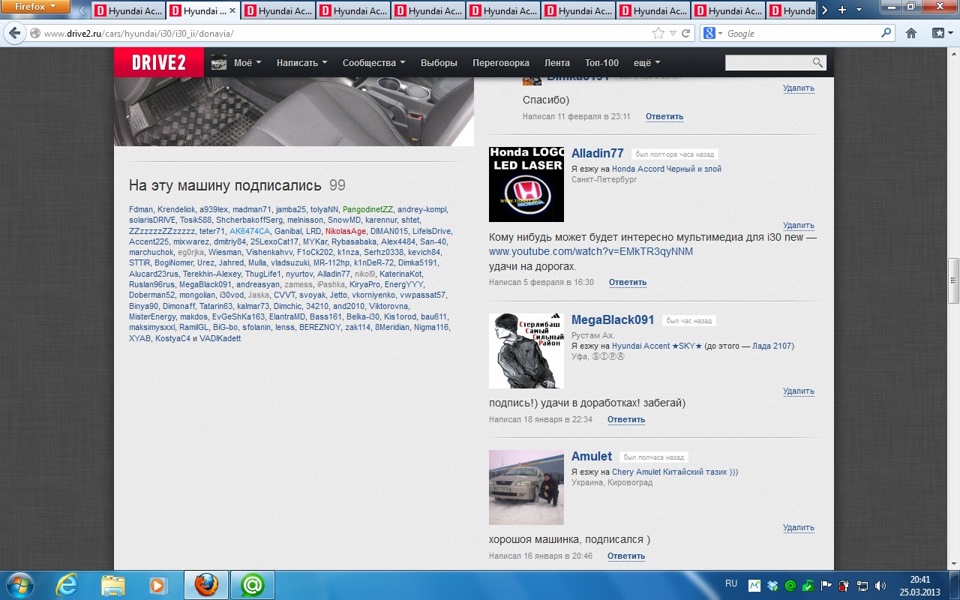Open the Windows Start button
960x600 pixels.
coord(20,585)
